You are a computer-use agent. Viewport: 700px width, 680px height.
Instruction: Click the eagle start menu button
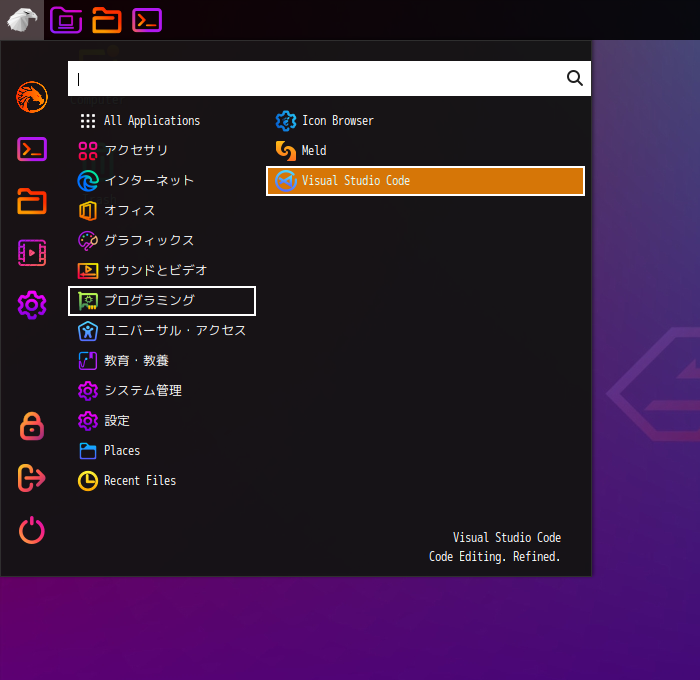point(22,20)
